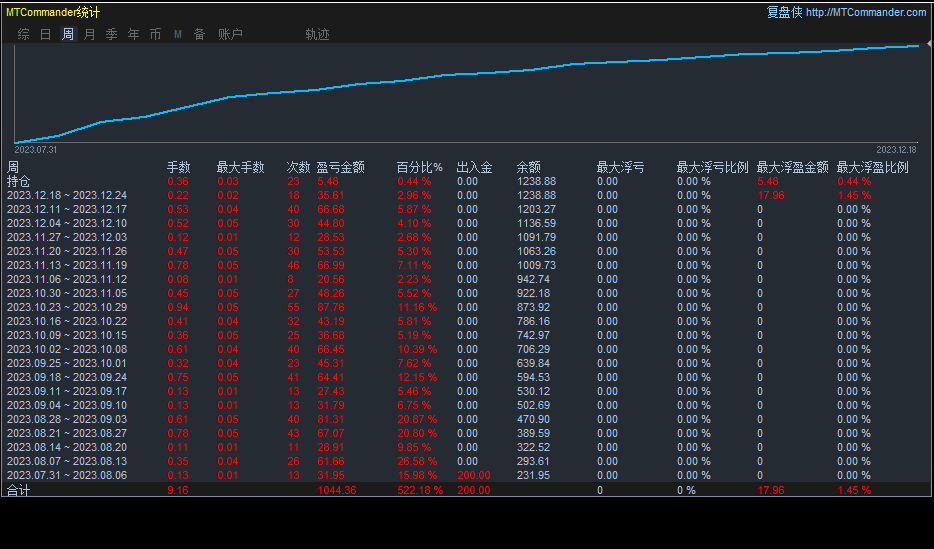
Task: Select the M tab
Action: pyautogui.click(x=178, y=35)
